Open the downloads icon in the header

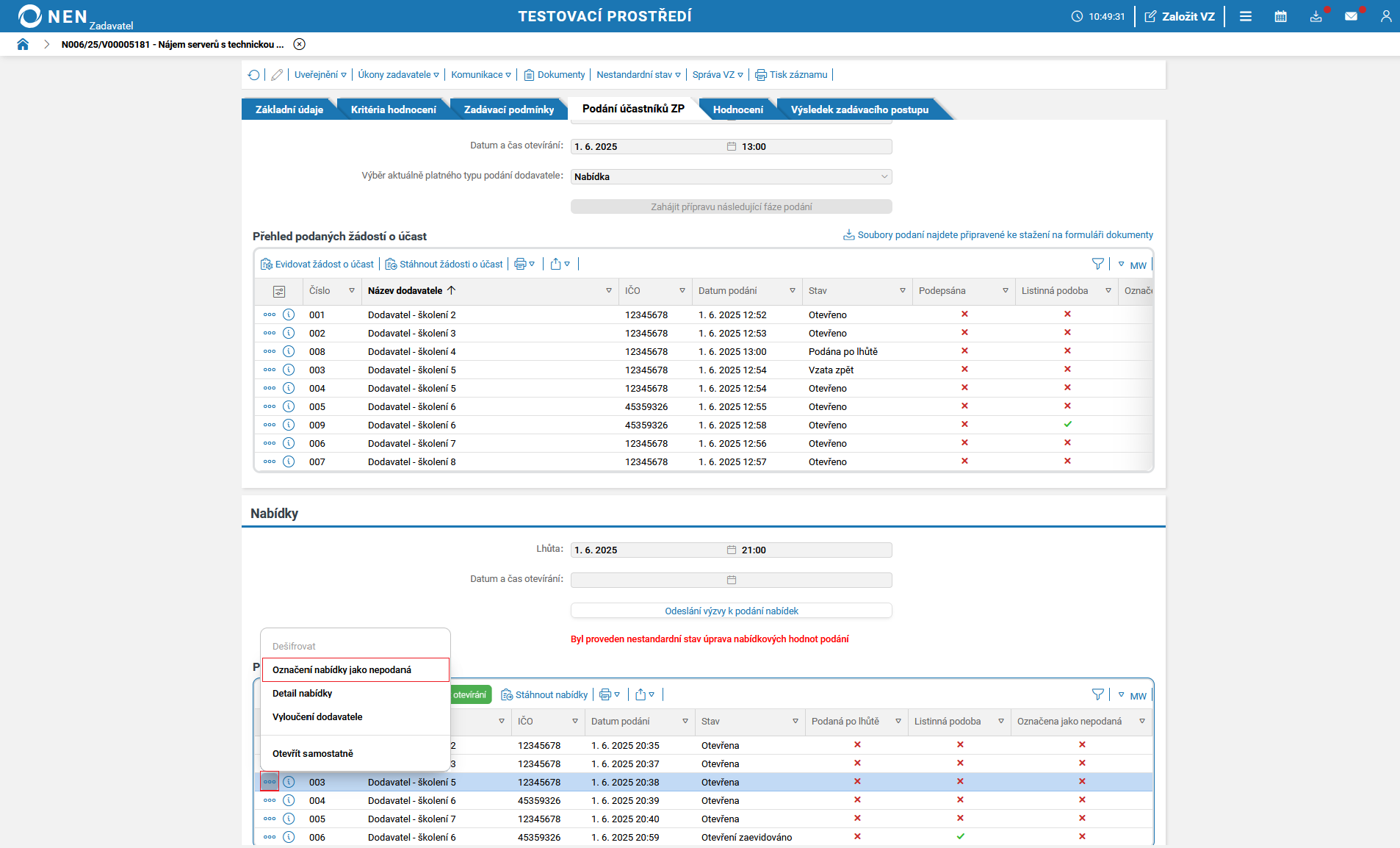(1316, 16)
